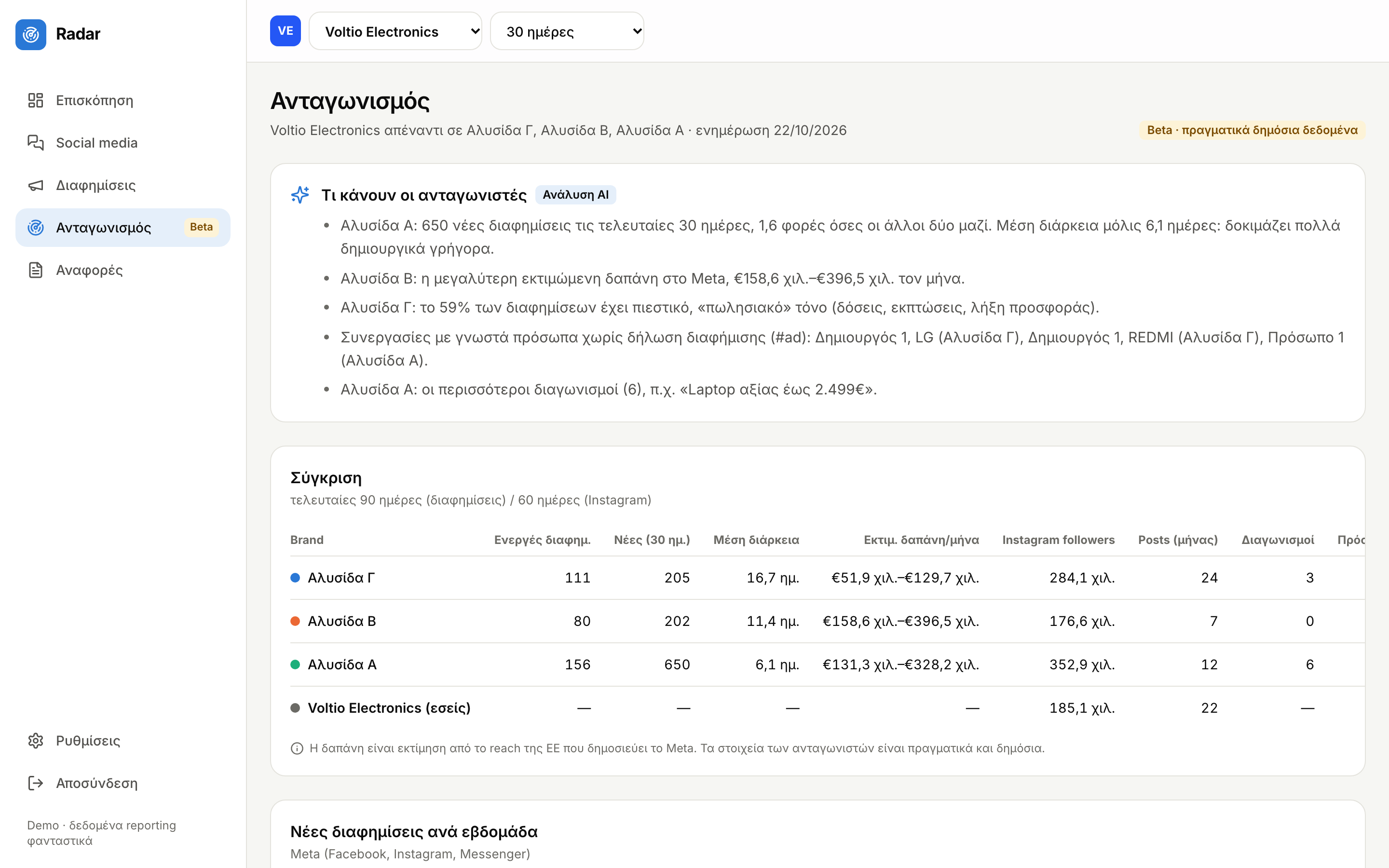Click the orange dot for Αλυσίδα Β
Viewport: 1389px width, 868px height.
[295, 621]
